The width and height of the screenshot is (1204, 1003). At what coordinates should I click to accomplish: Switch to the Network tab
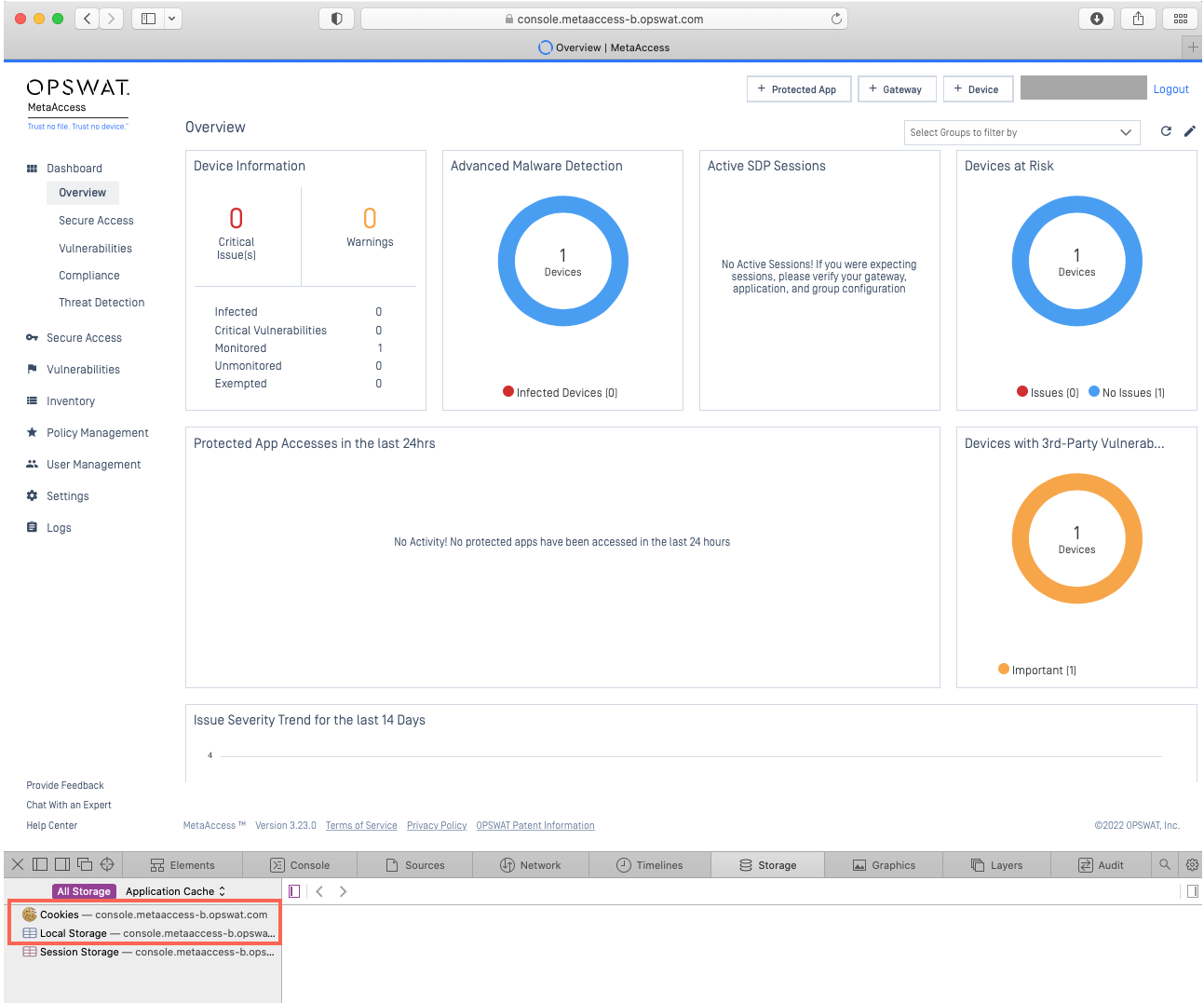point(531,865)
